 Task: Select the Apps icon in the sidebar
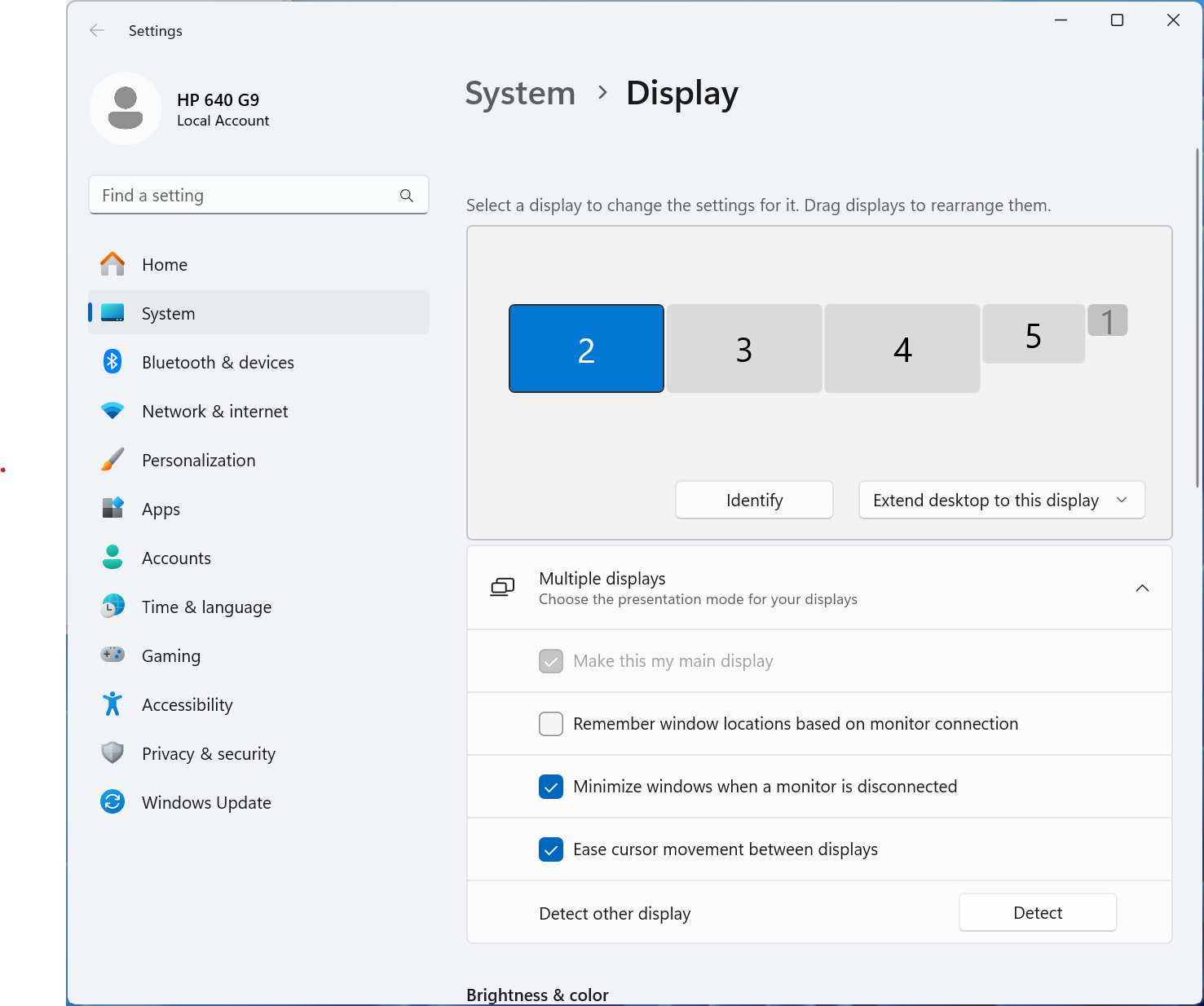click(112, 509)
